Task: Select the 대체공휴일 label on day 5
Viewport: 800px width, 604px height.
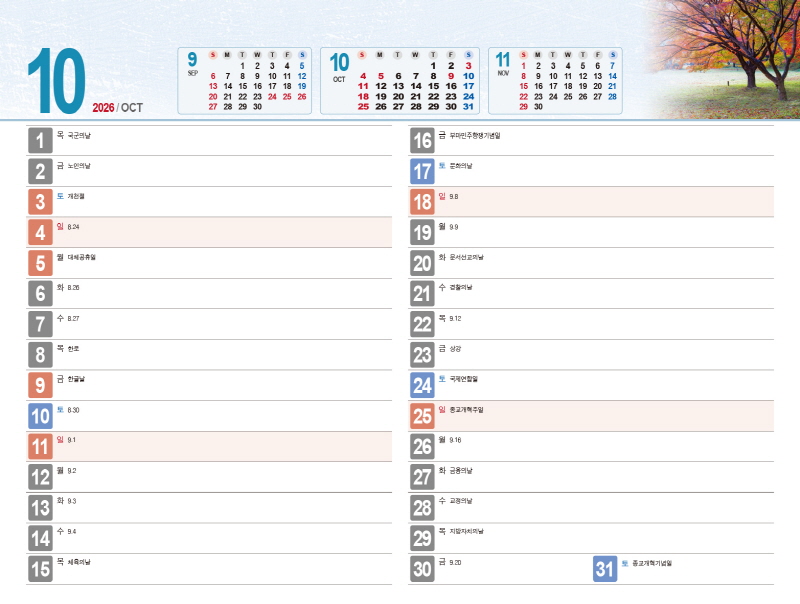Action: pos(82,257)
